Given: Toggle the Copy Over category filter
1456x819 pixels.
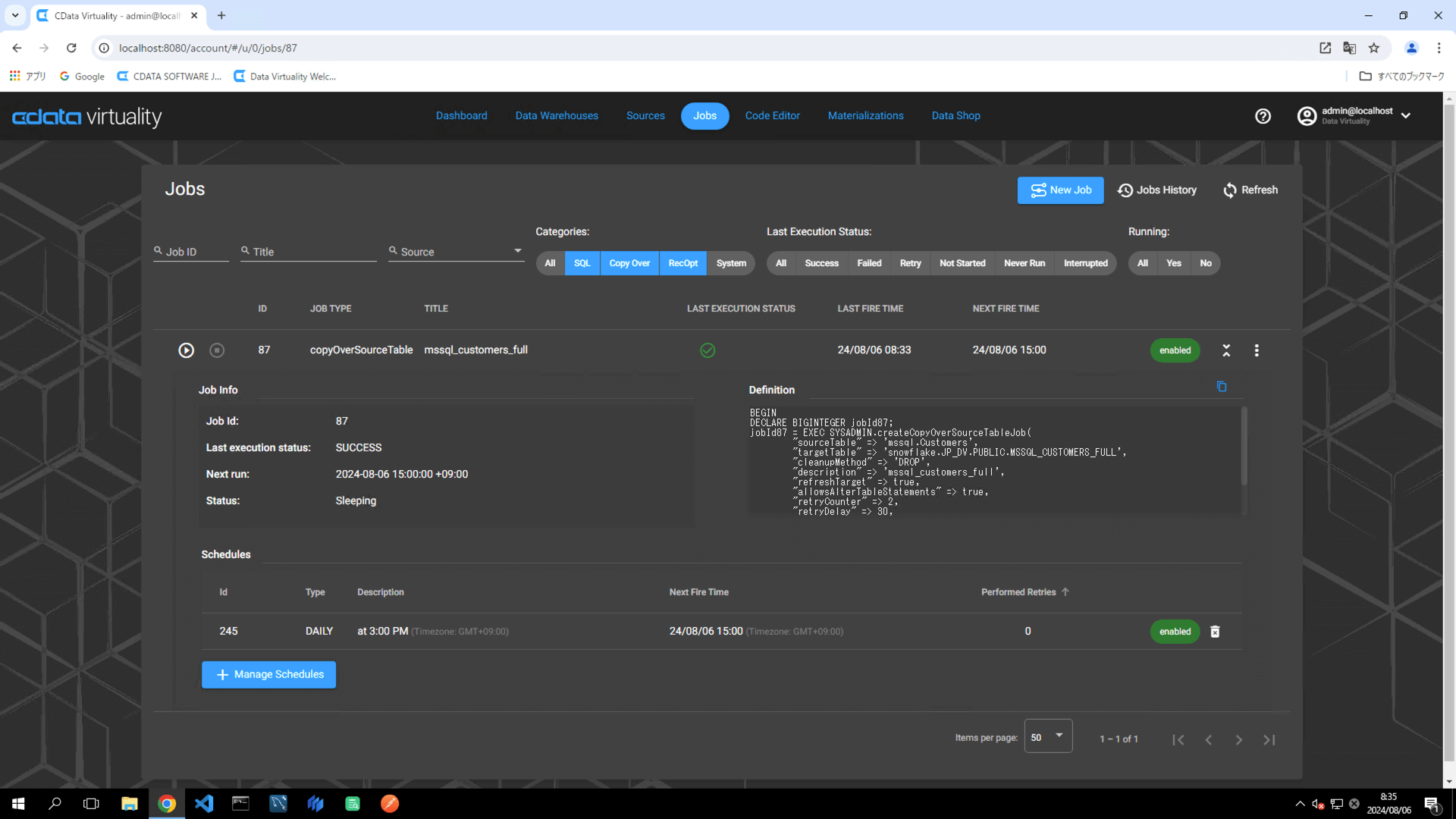Looking at the screenshot, I should tap(629, 263).
